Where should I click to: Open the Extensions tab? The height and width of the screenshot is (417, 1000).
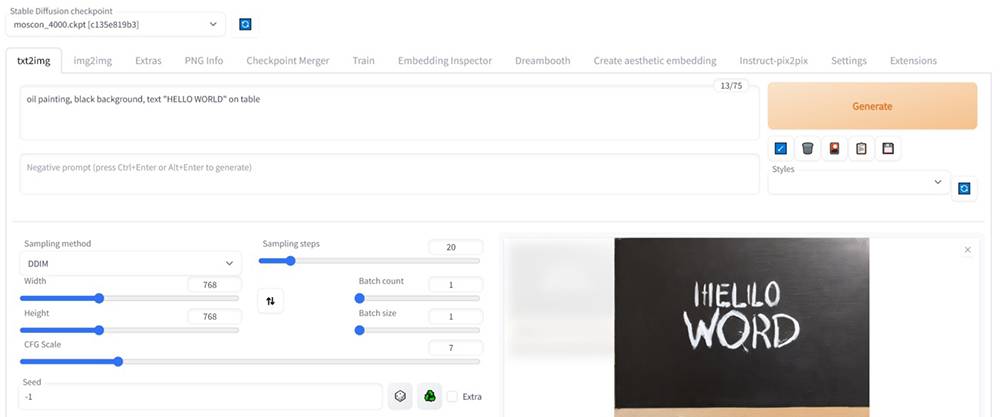pos(913,61)
